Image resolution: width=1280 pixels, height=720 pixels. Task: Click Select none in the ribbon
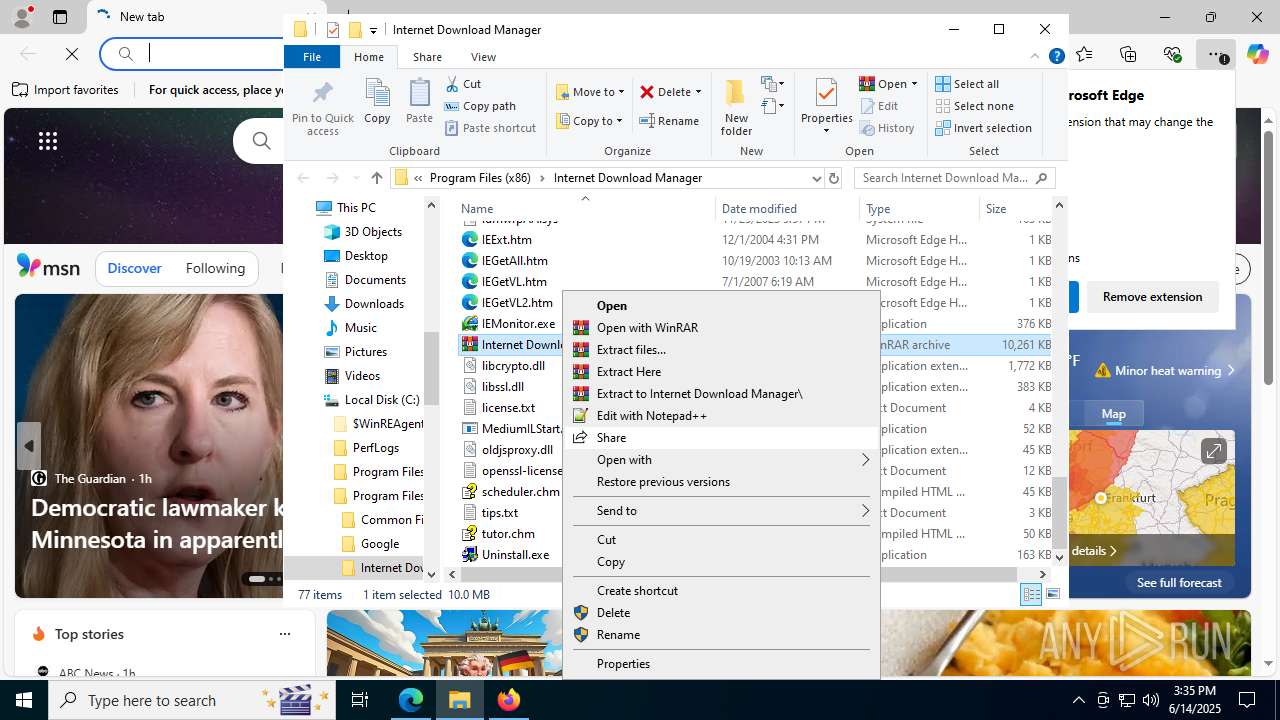tap(975, 106)
